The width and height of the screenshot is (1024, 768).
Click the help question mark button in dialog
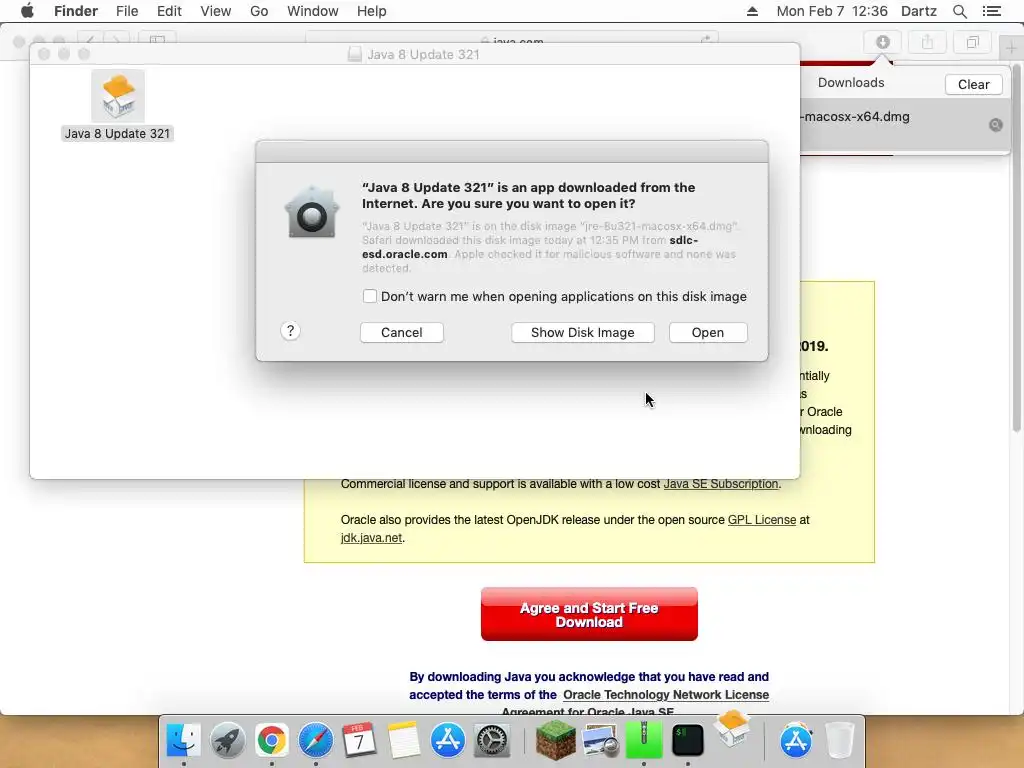point(291,331)
